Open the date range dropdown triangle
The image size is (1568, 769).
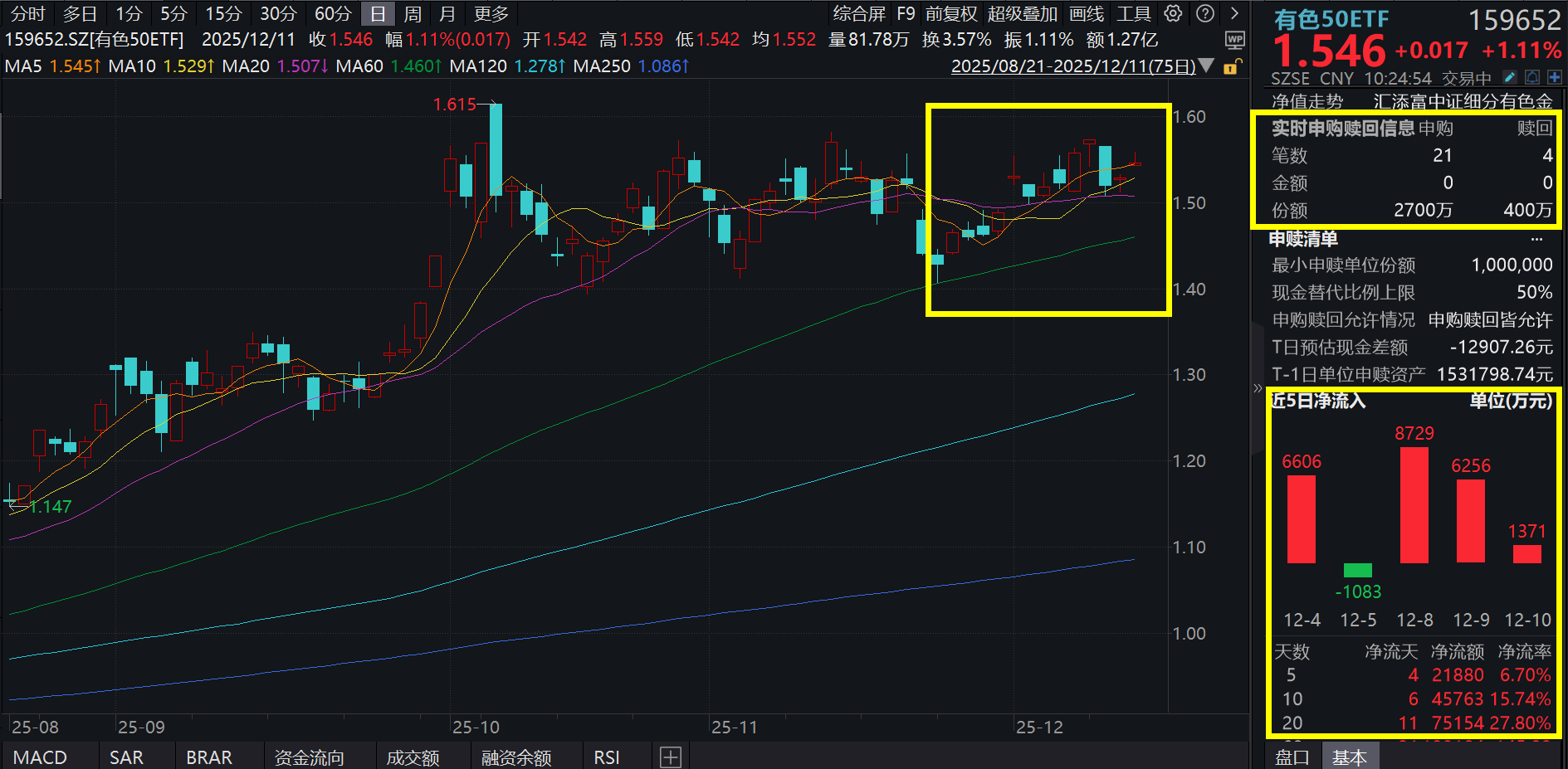tap(1206, 66)
